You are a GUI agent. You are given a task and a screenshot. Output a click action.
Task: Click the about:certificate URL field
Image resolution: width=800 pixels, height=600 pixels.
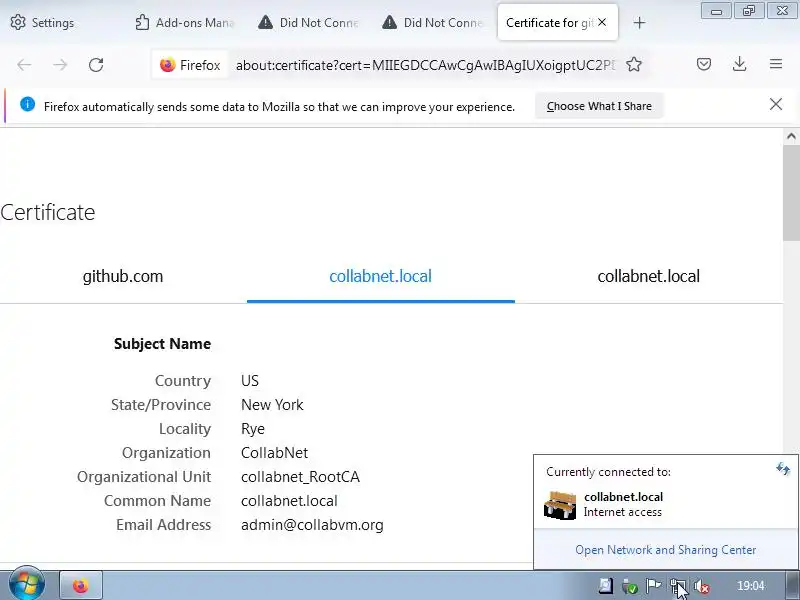(426, 65)
